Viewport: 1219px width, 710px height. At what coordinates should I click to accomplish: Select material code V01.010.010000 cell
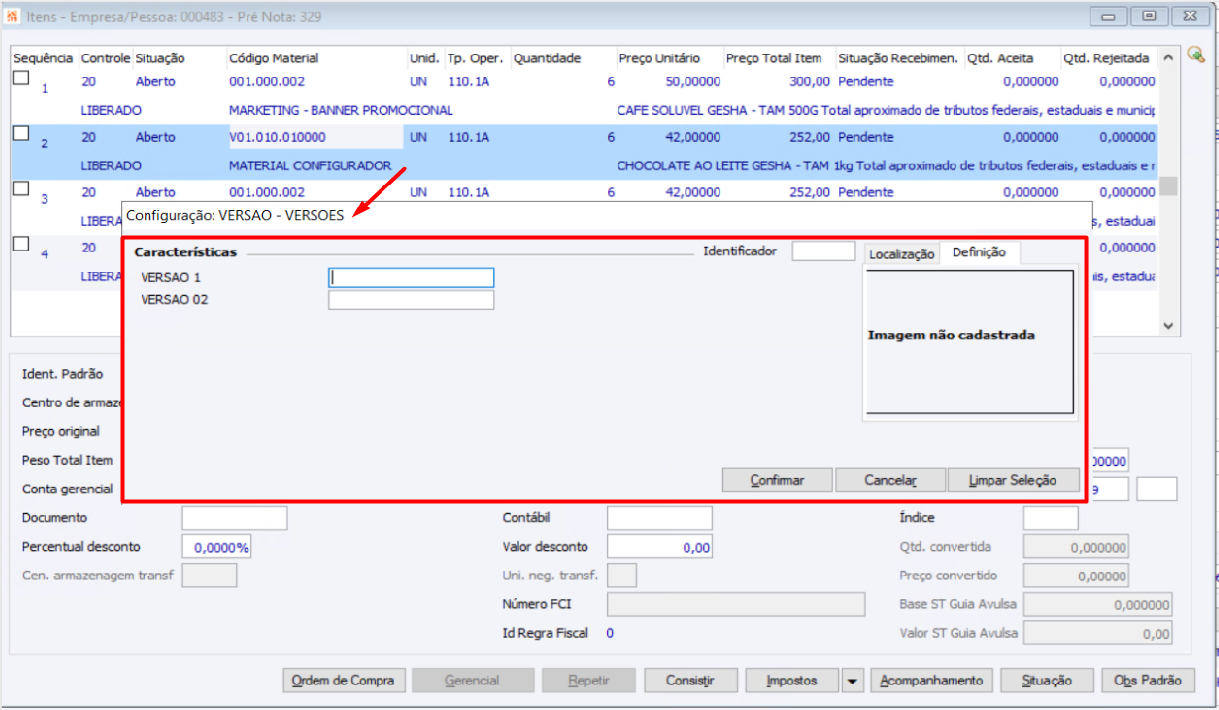click(316, 137)
